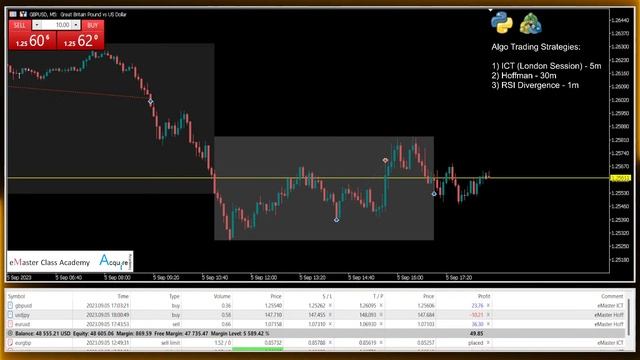The width and height of the screenshot is (640, 360).
Task: Click the eurgbp pending order icon
Action: click(x=10, y=343)
